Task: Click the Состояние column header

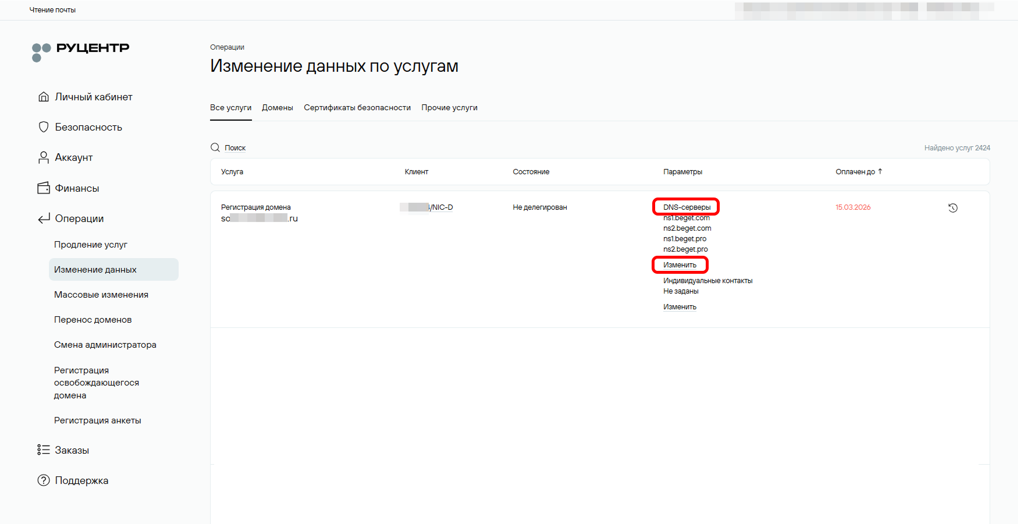Action: click(531, 172)
